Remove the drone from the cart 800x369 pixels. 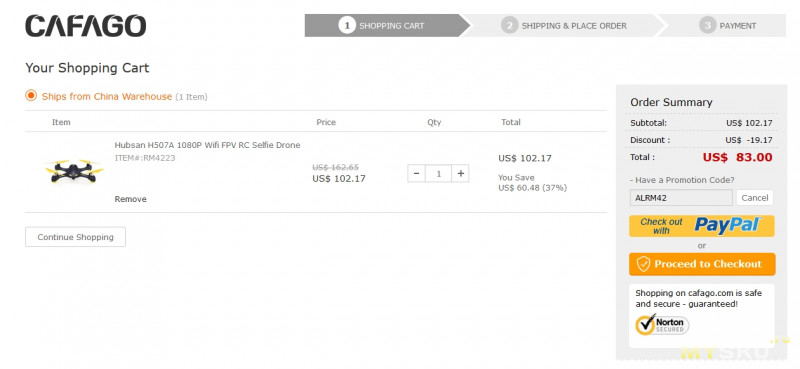click(x=130, y=199)
